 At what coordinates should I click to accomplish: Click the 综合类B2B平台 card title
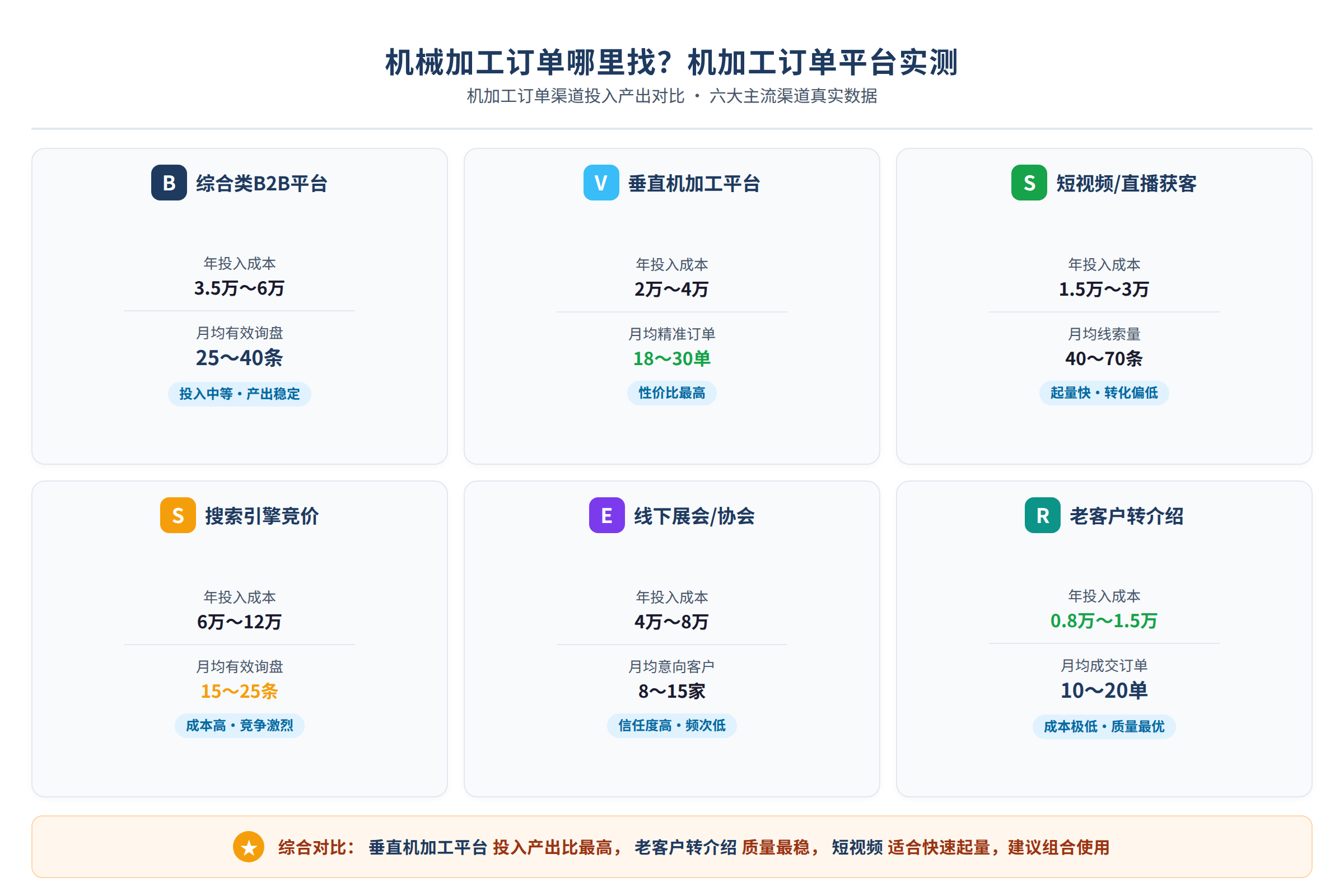tap(262, 184)
